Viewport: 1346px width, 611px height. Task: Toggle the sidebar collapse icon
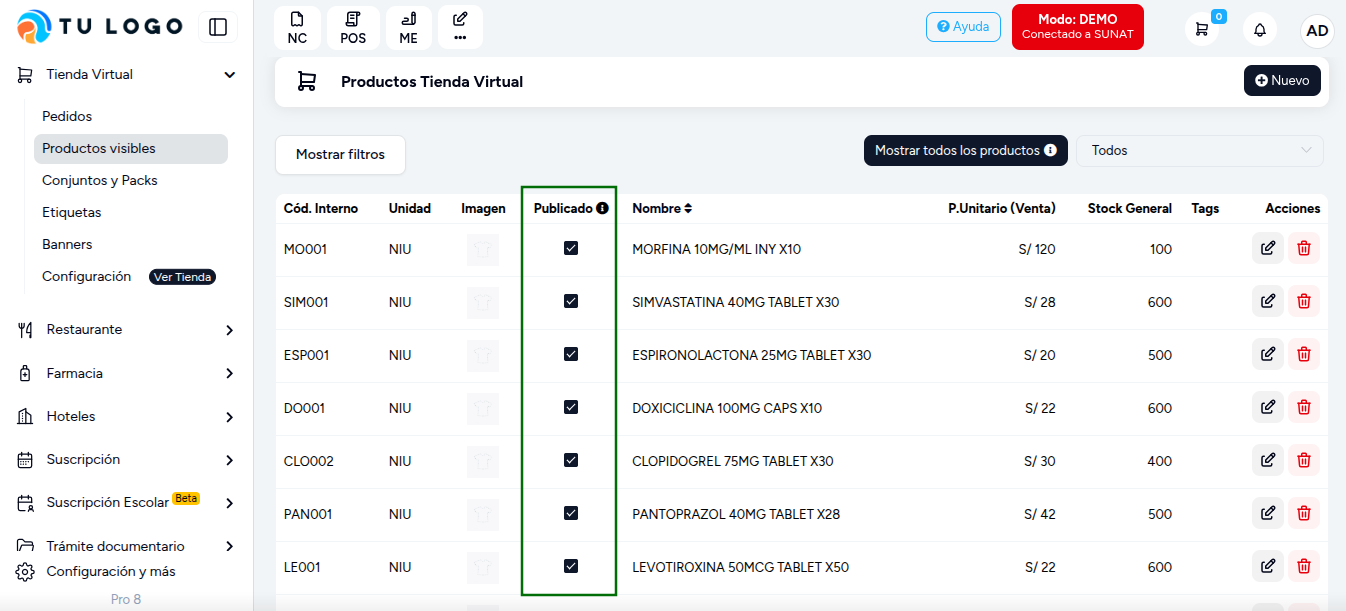pyautogui.click(x=218, y=27)
